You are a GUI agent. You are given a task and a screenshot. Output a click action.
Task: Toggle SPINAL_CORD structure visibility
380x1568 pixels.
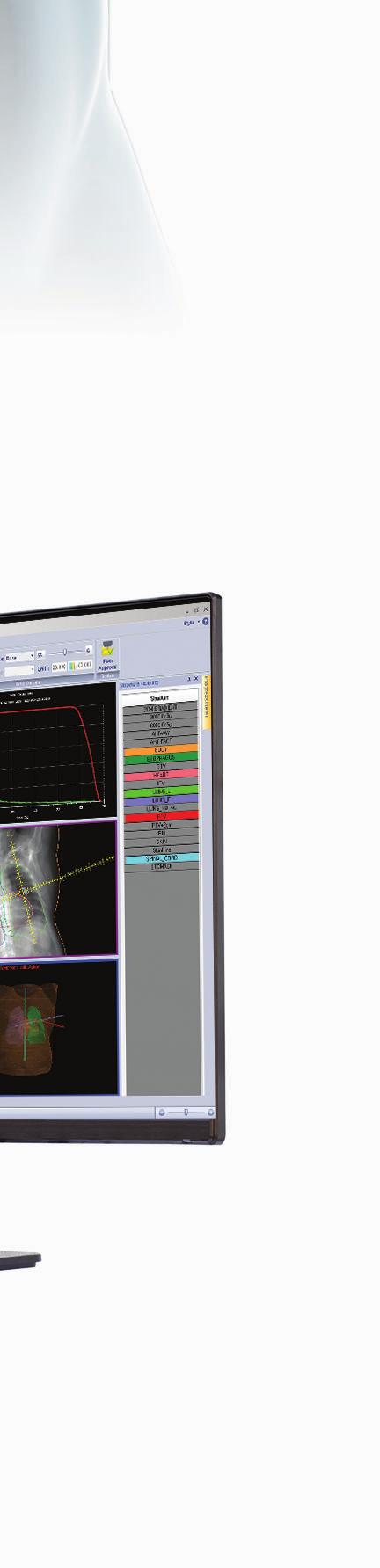pyautogui.click(x=162, y=858)
